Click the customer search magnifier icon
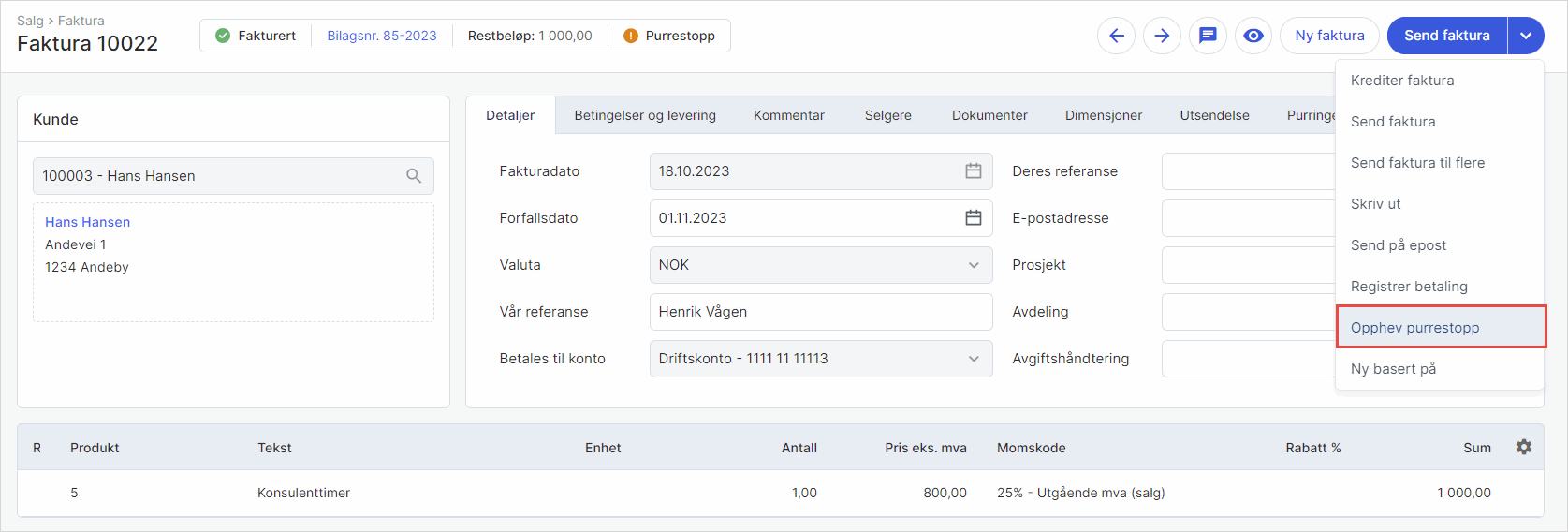Viewport: 1568px width, 532px height. (x=414, y=176)
